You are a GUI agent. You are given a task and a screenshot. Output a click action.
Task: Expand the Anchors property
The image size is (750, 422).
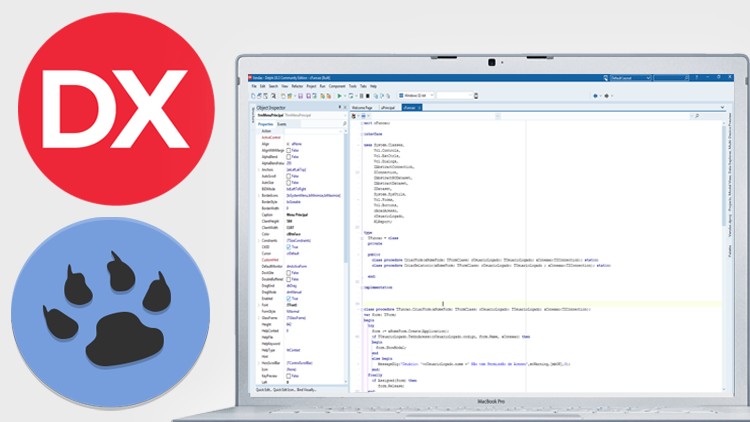pos(259,169)
